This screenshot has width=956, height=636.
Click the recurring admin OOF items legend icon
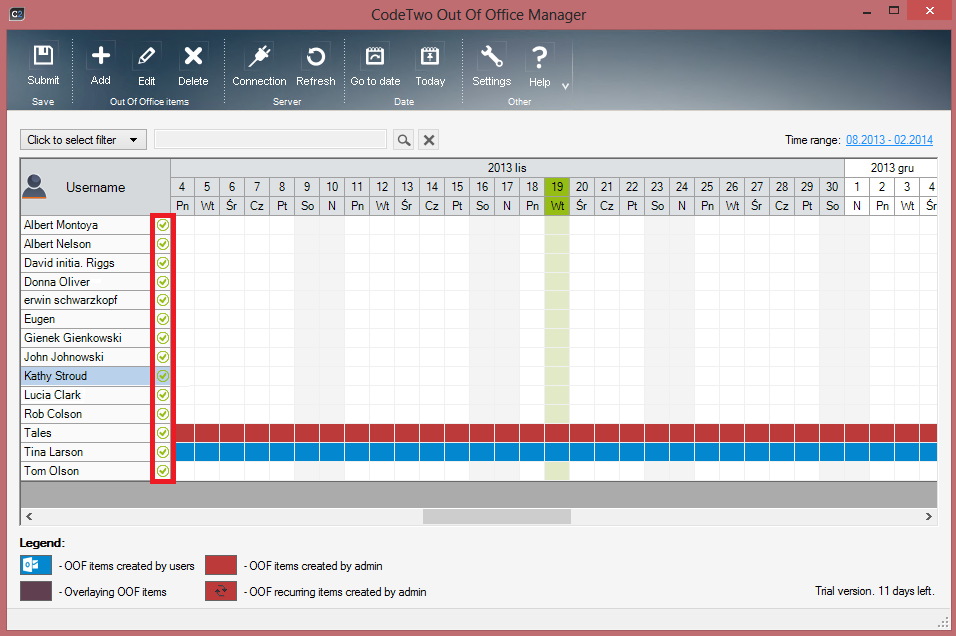[221, 591]
